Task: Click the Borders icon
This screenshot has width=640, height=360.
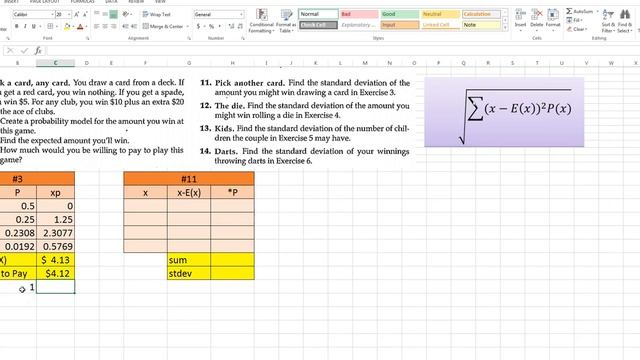Action: [x=50, y=27]
